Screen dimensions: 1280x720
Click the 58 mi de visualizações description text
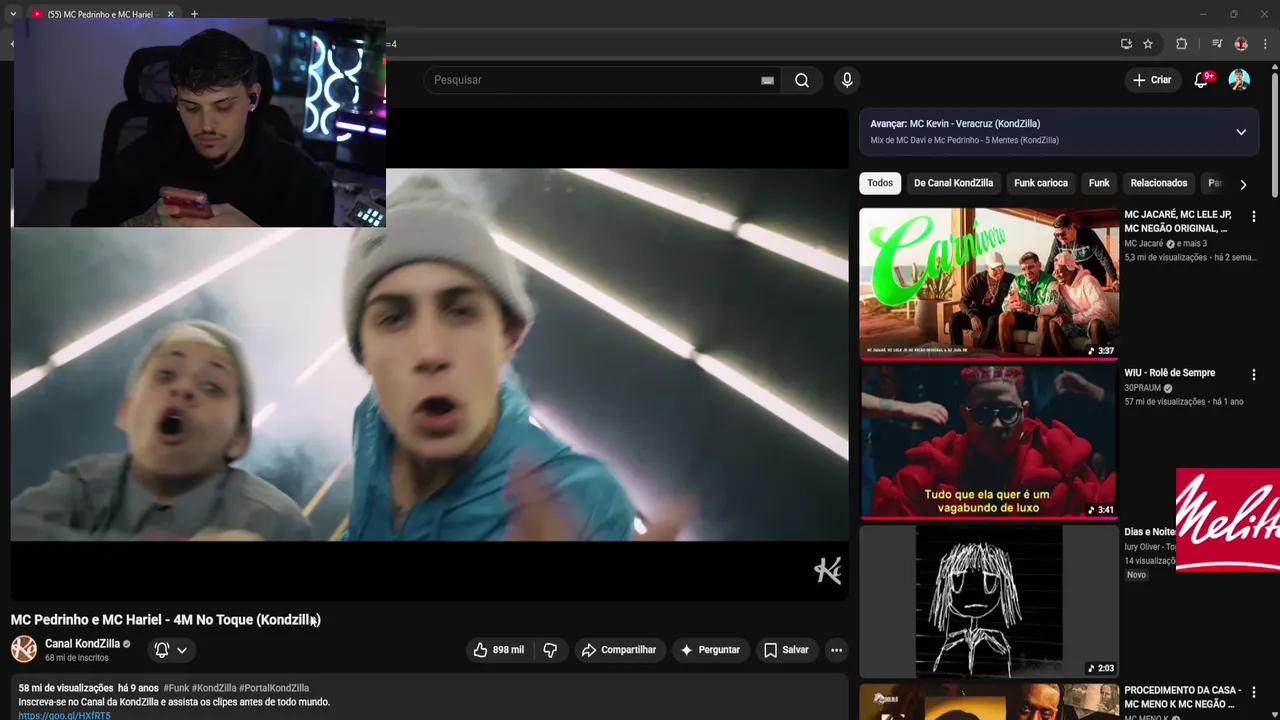(66, 688)
